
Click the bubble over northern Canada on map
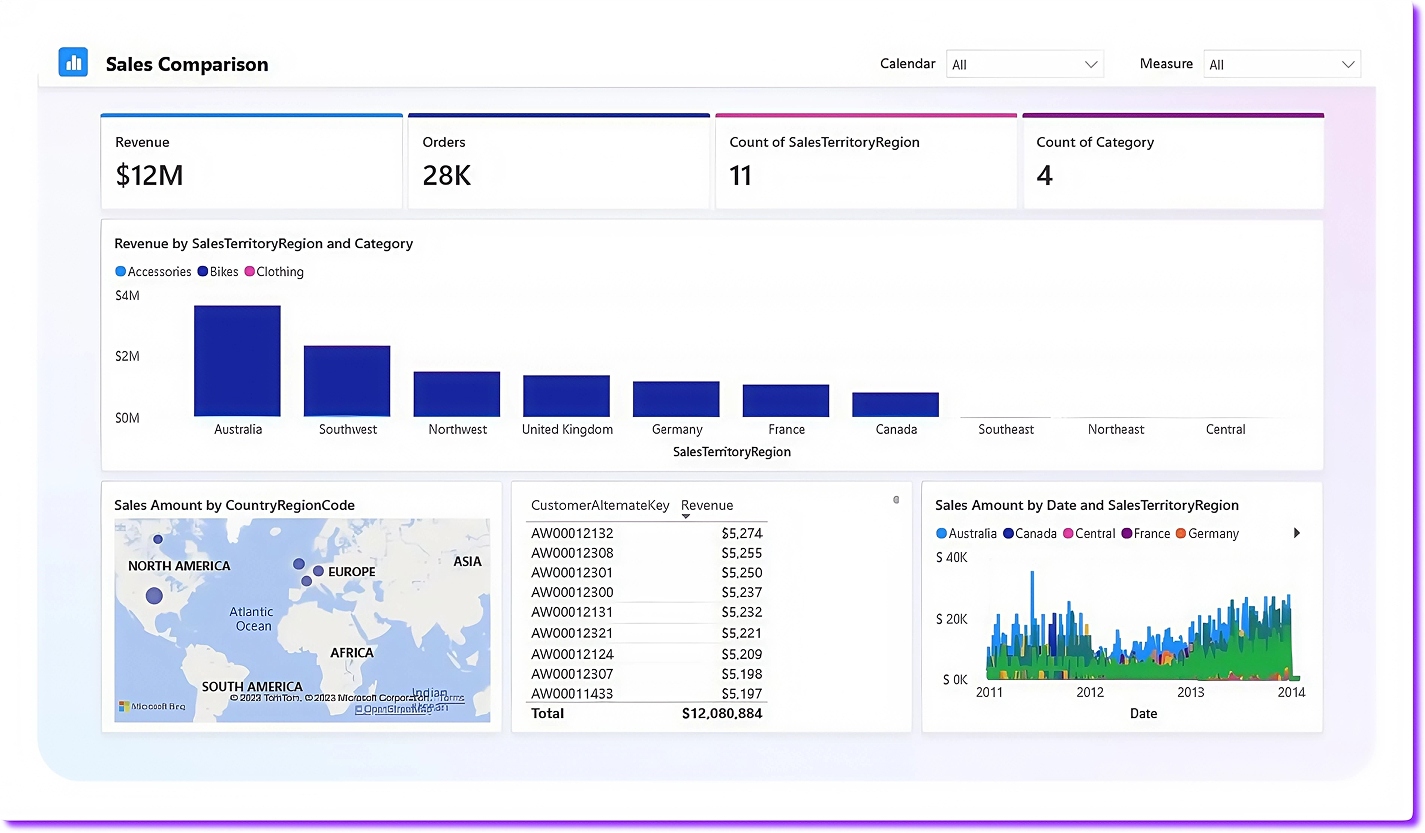(158, 540)
